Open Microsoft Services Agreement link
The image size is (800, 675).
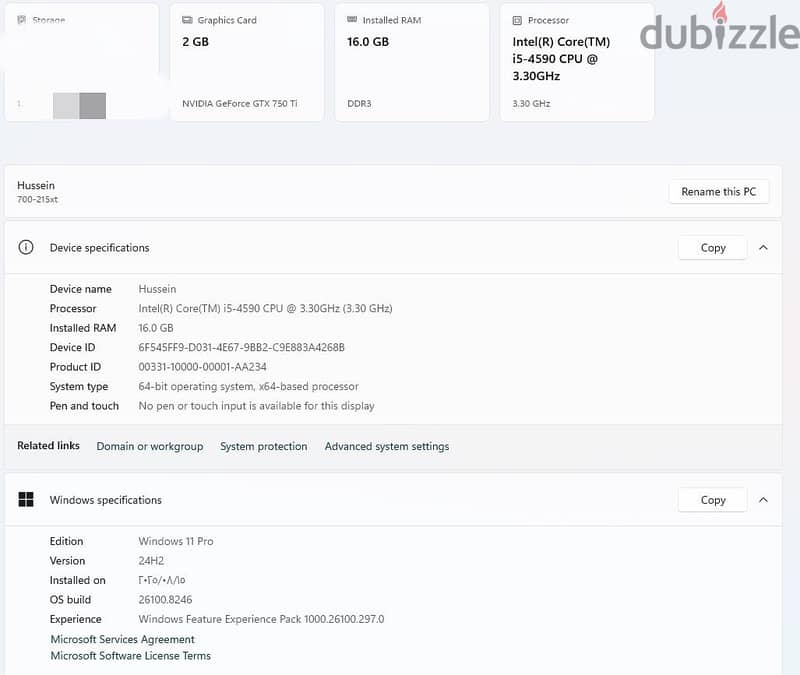point(122,639)
